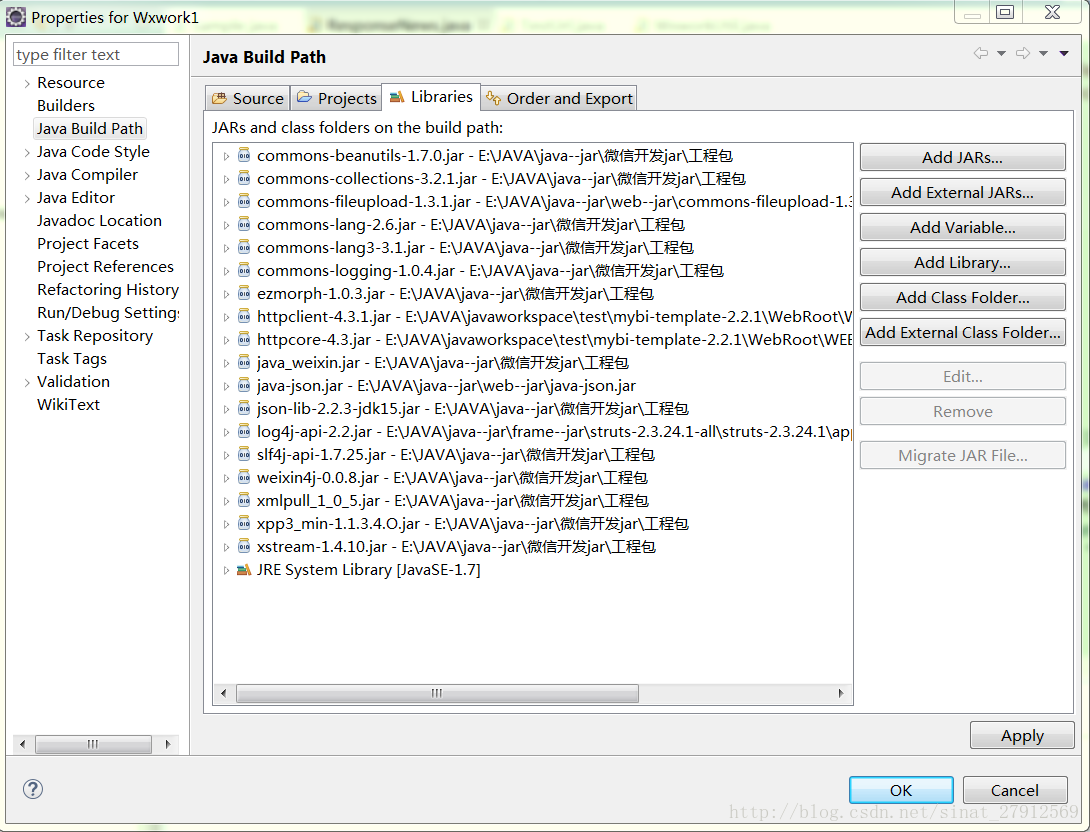Click Add External Class Folder... button
The width and height of the screenshot is (1090, 832).
click(x=962, y=332)
